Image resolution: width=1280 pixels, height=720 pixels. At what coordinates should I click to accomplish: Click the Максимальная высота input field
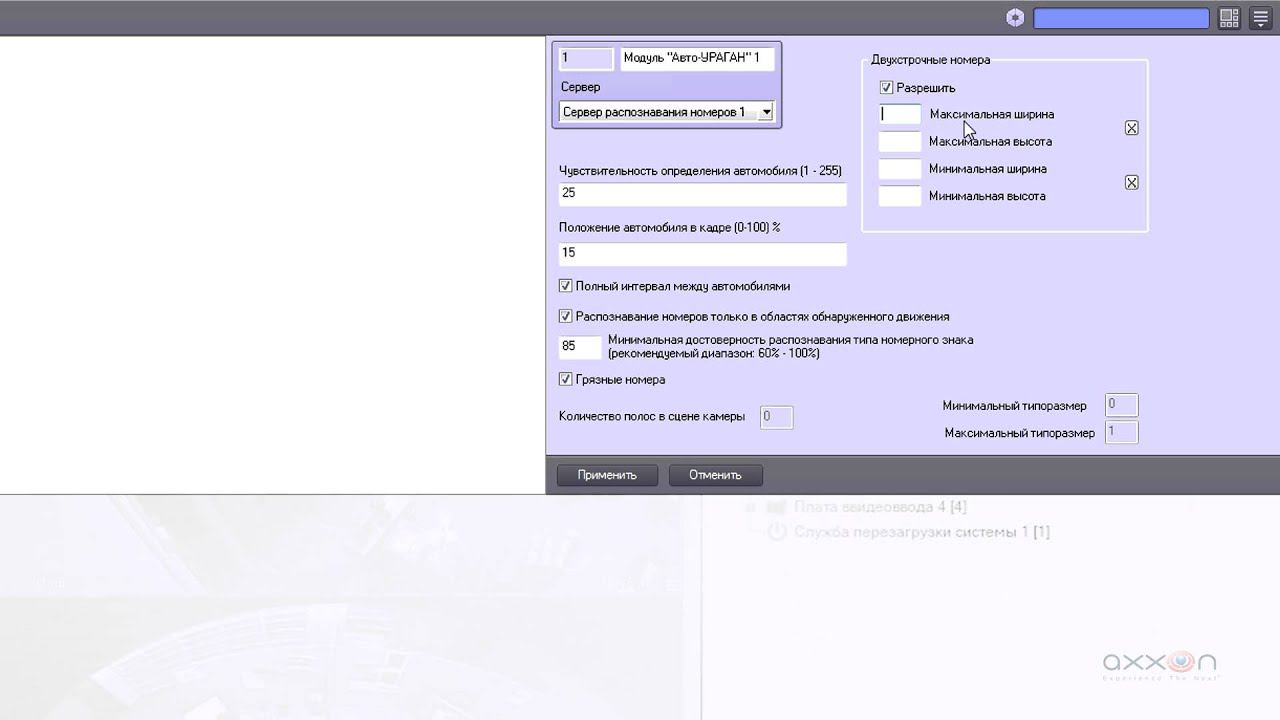900,142
